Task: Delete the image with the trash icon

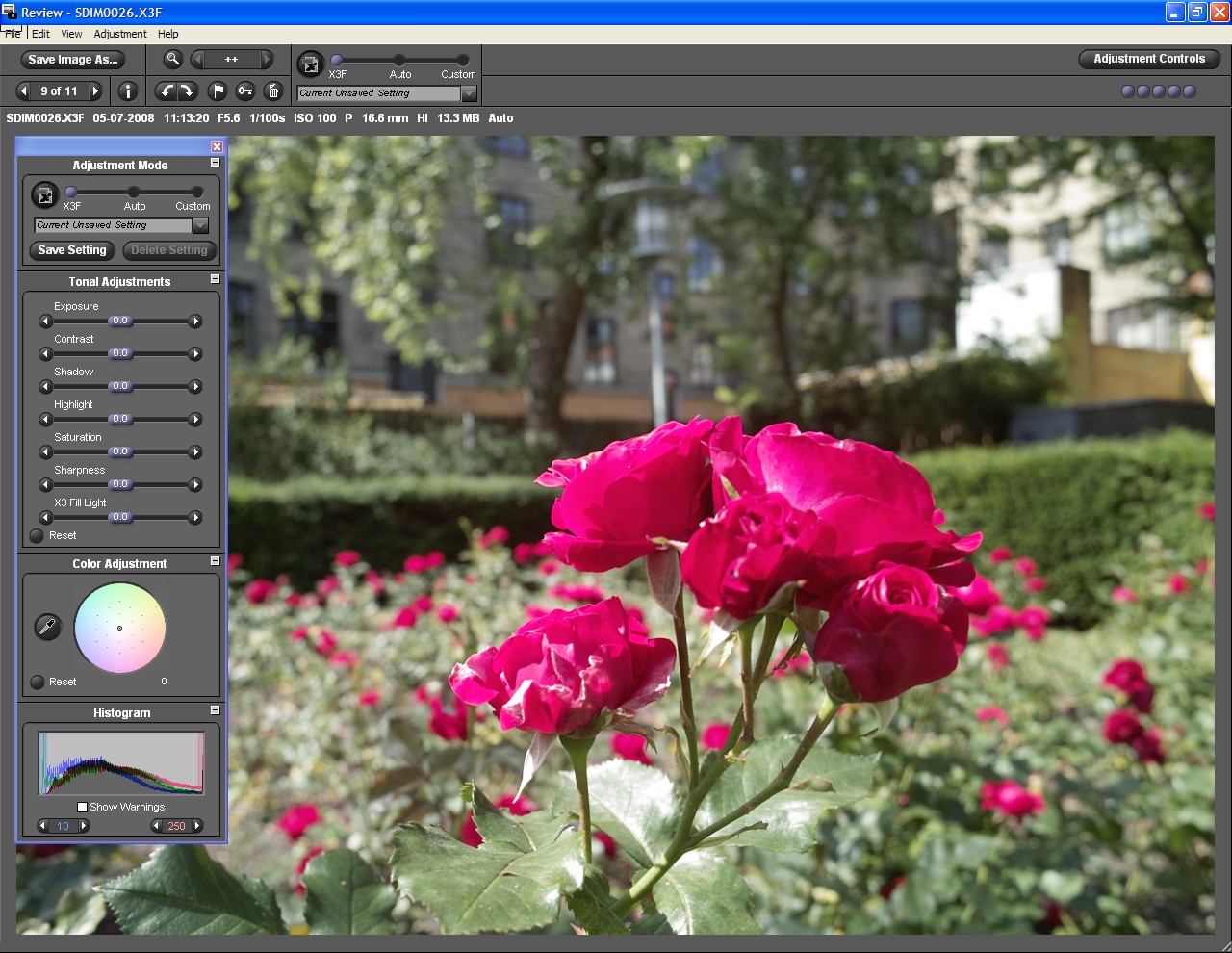Action: (x=273, y=91)
